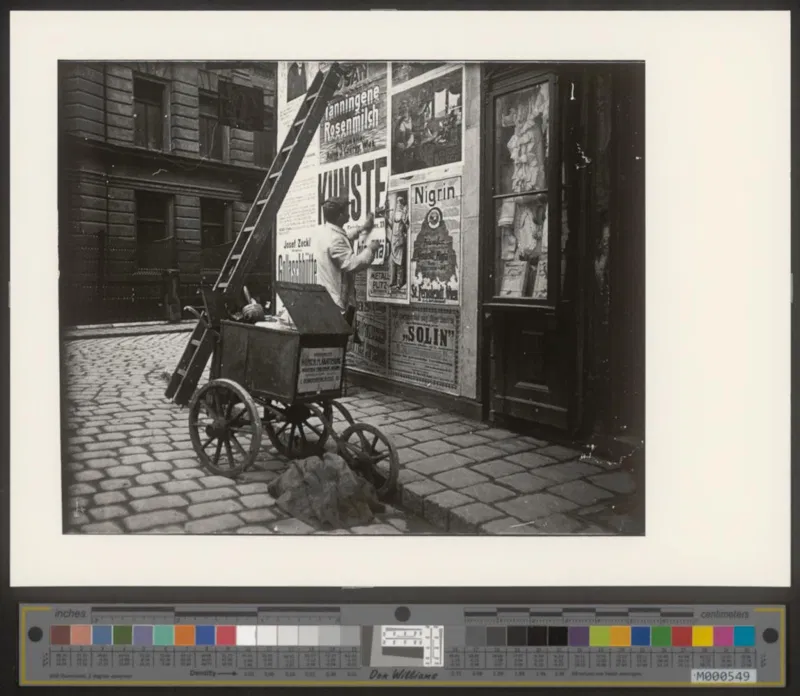The height and width of the screenshot is (696, 800).
Task: Select the magenta color swatch
Action: [x=723, y=636]
